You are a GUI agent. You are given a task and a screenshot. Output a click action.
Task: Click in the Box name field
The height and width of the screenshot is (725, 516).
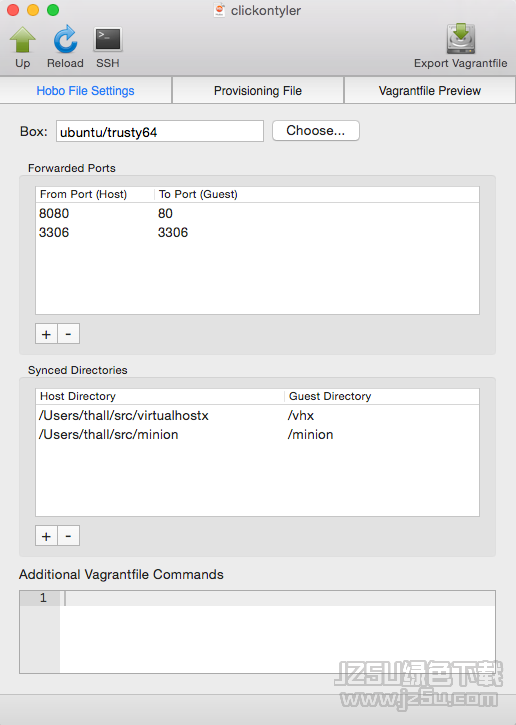click(160, 131)
